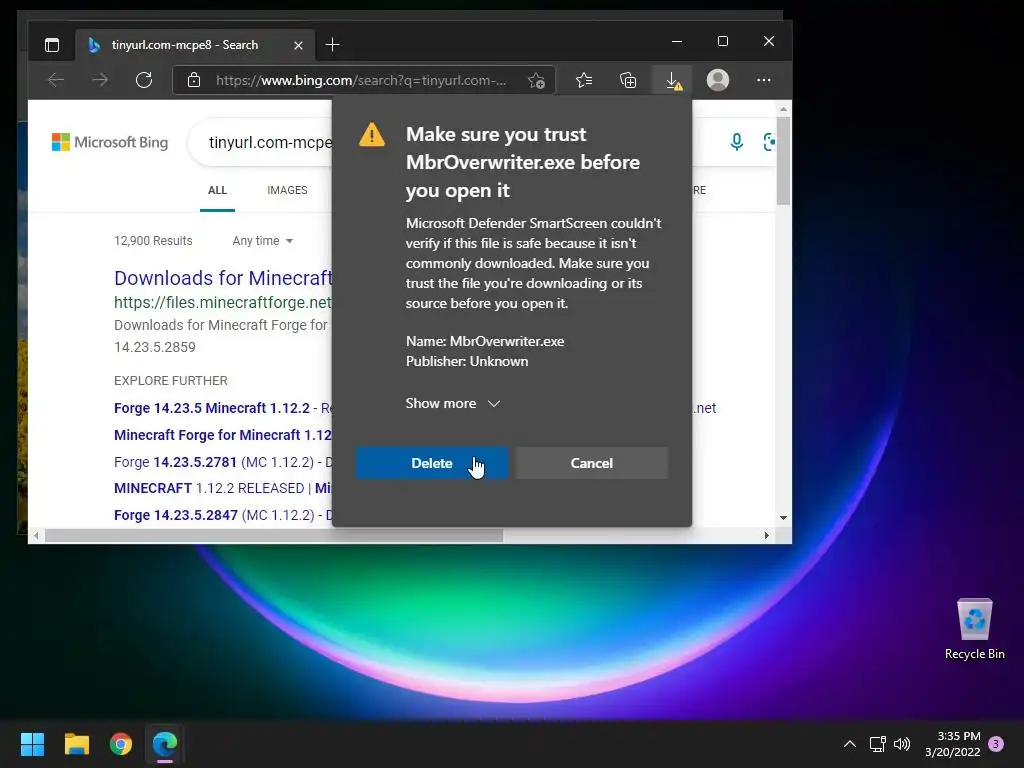Refresh the page with reload icon
The width and height of the screenshot is (1024, 768).
(x=144, y=80)
